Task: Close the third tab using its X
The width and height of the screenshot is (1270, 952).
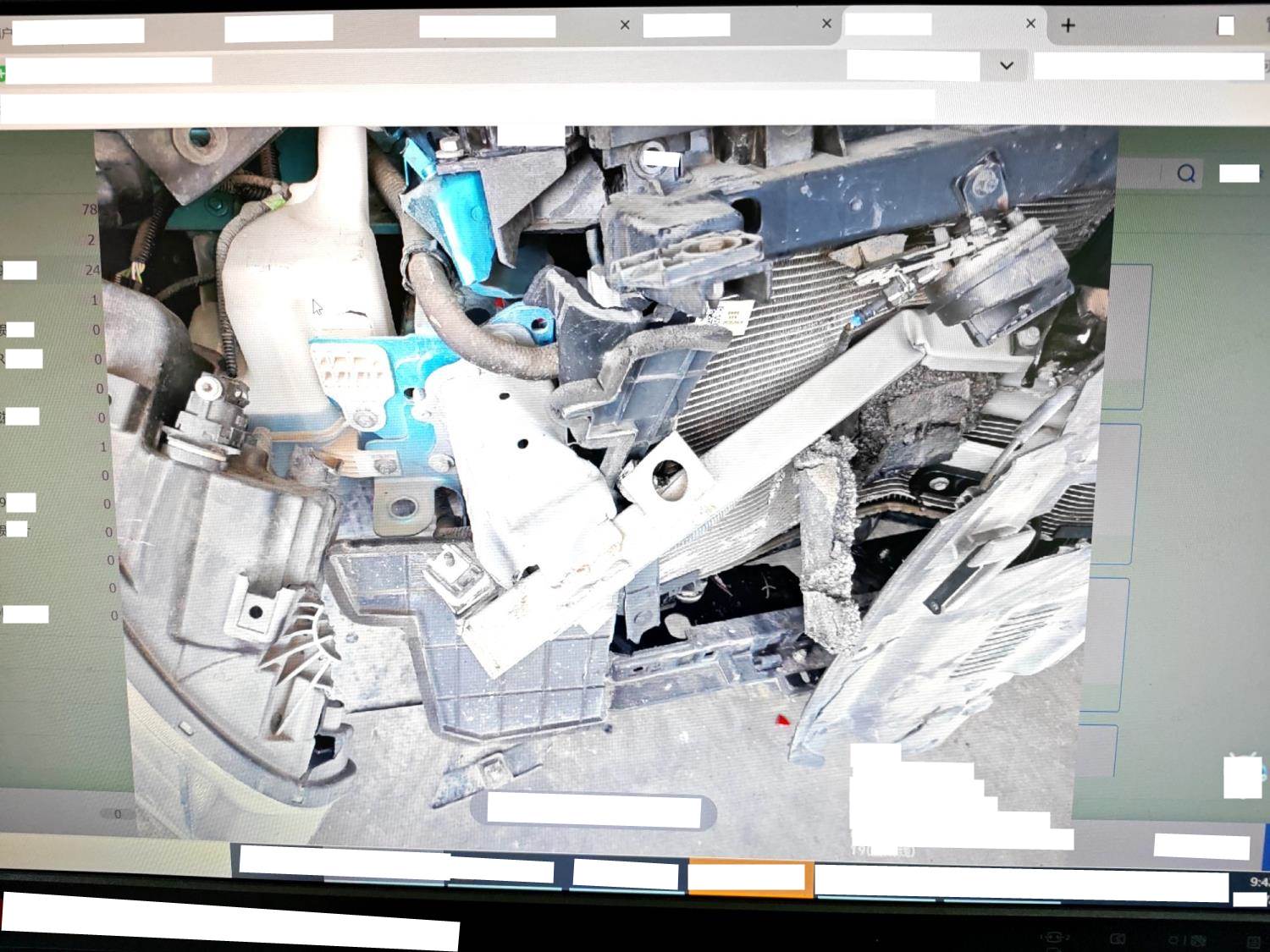Action: (x=625, y=25)
